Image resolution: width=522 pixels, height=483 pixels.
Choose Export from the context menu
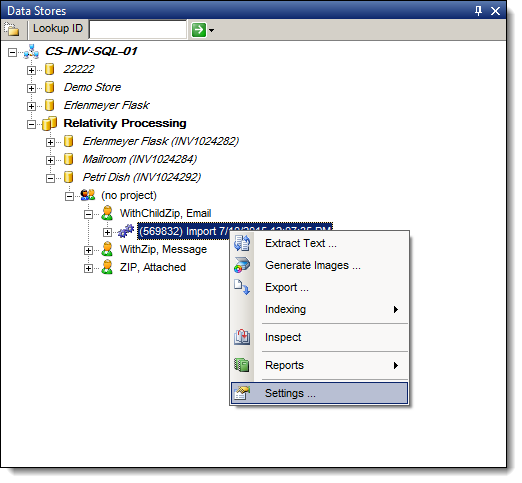319,288
